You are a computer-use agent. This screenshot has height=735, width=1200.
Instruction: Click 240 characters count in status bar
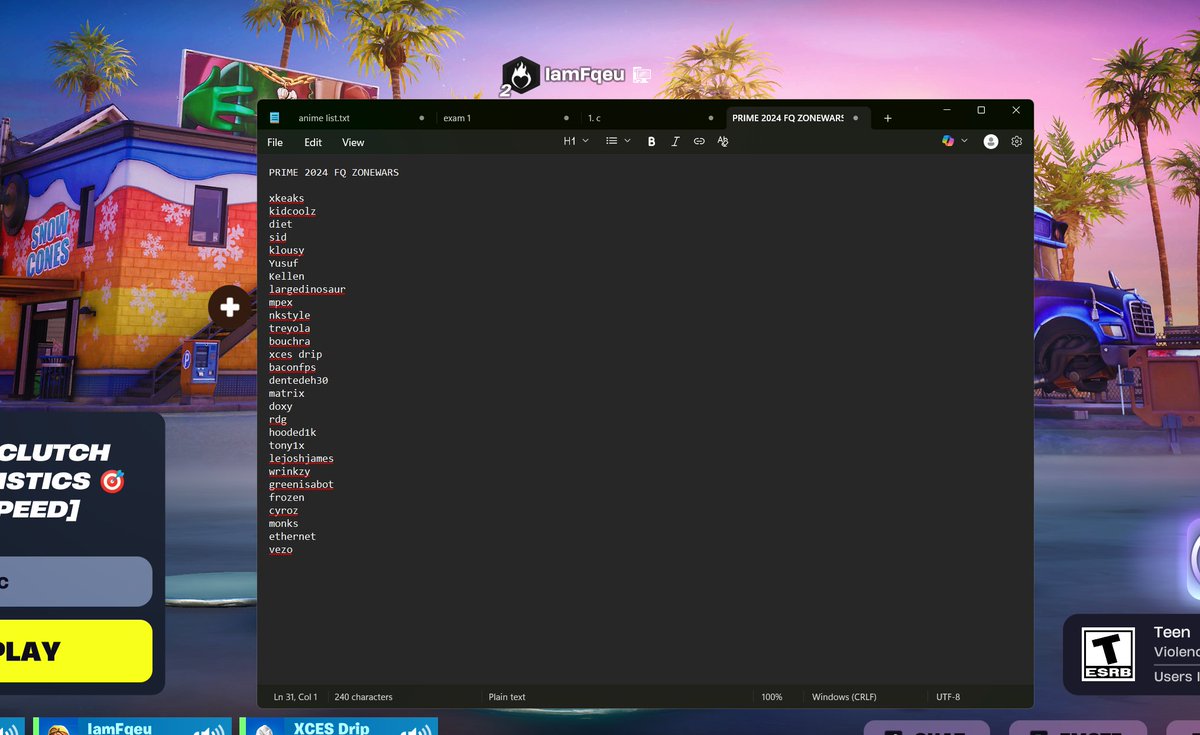pos(363,697)
